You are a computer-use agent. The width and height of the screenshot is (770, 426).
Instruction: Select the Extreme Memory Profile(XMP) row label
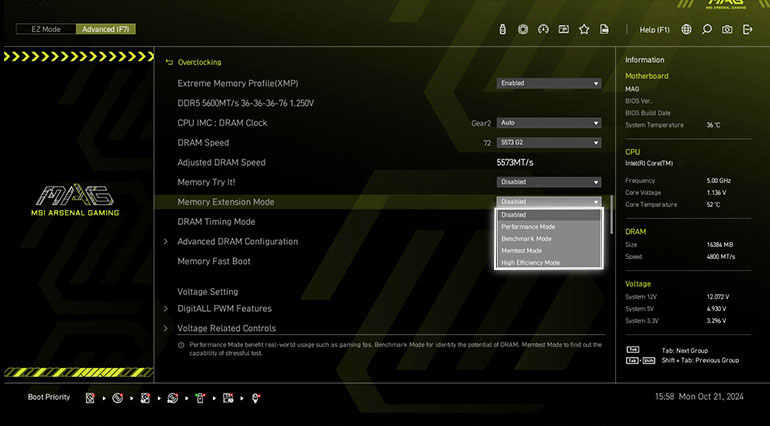tap(238, 84)
